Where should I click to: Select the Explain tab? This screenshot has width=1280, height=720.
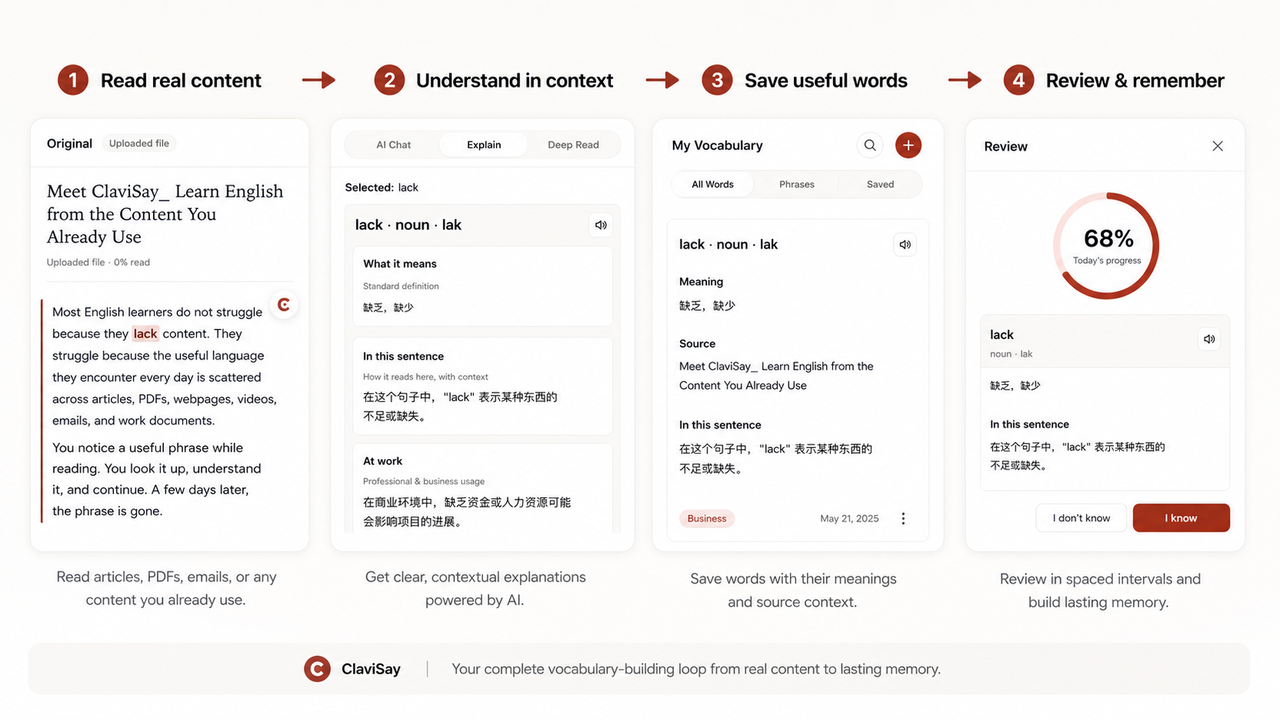point(484,145)
